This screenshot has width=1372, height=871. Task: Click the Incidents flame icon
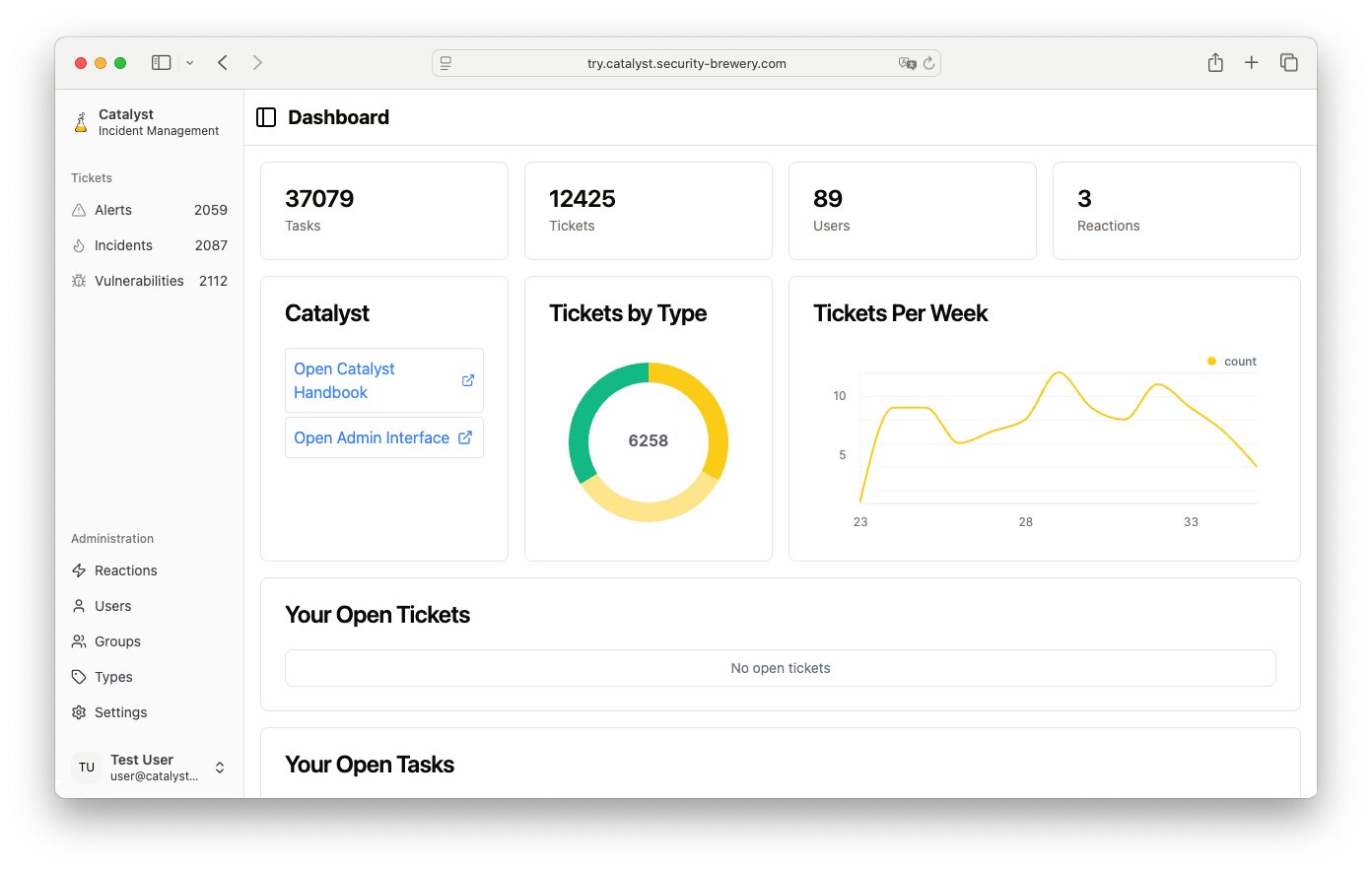tap(78, 245)
